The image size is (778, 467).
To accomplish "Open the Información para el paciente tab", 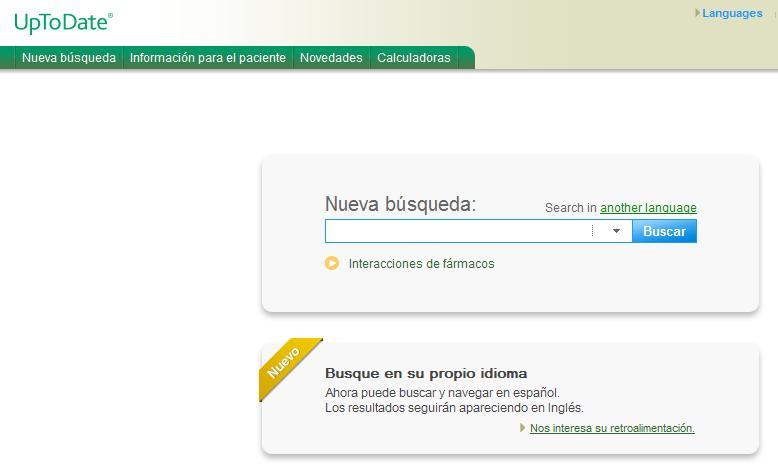I will click(207, 58).
